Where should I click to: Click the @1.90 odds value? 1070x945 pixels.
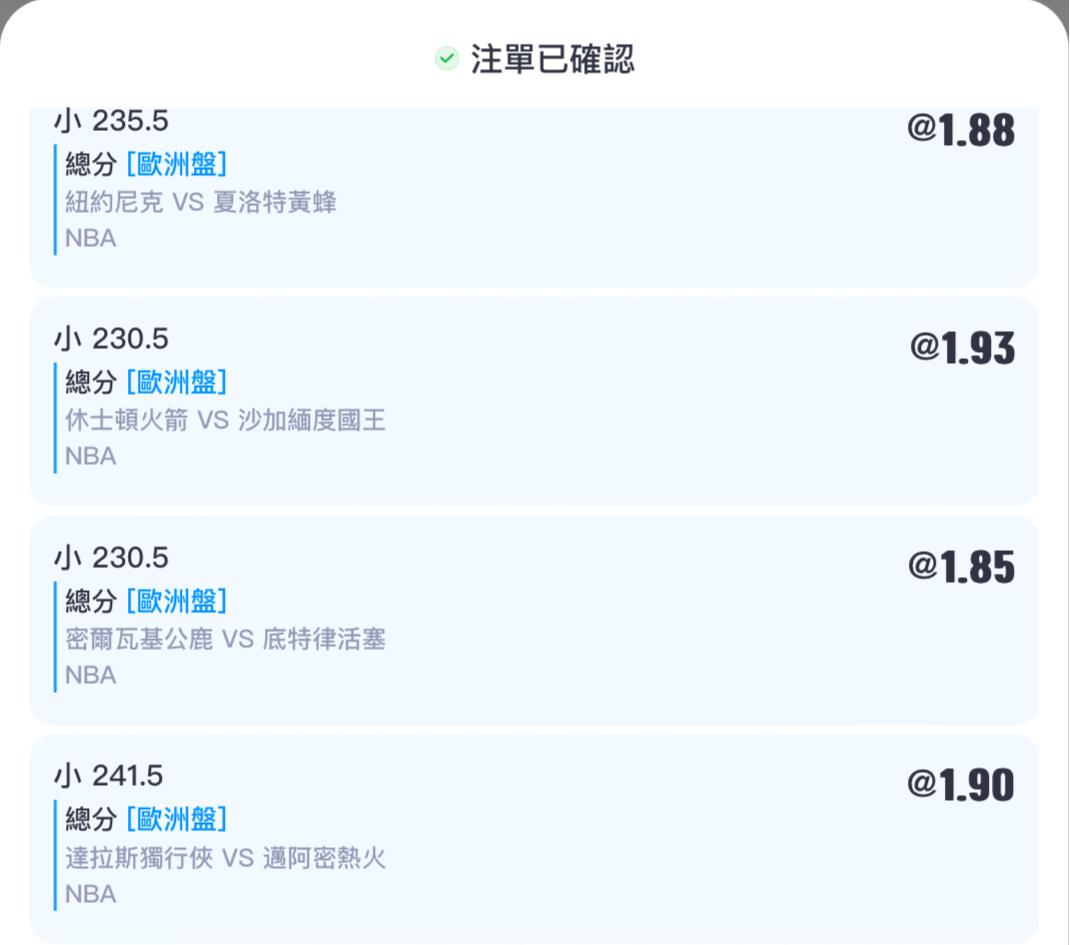pos(960,785)
